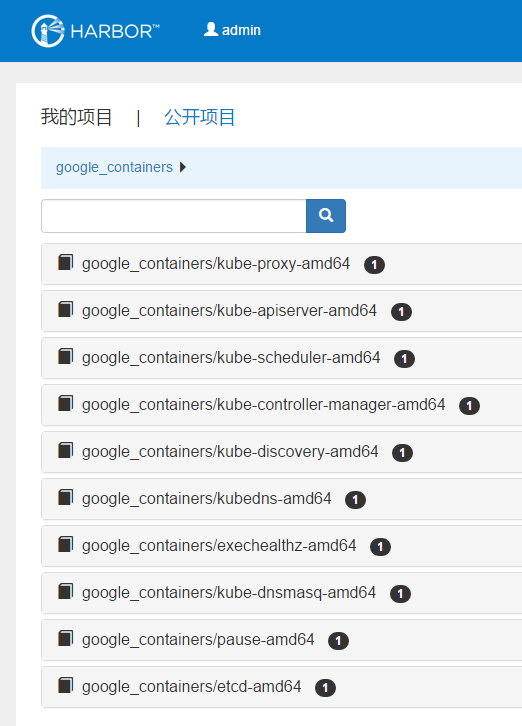Click the book icon of kube-proxy-amd64
The width and height of the screenshot is (522, 726).
coord(65,262)
